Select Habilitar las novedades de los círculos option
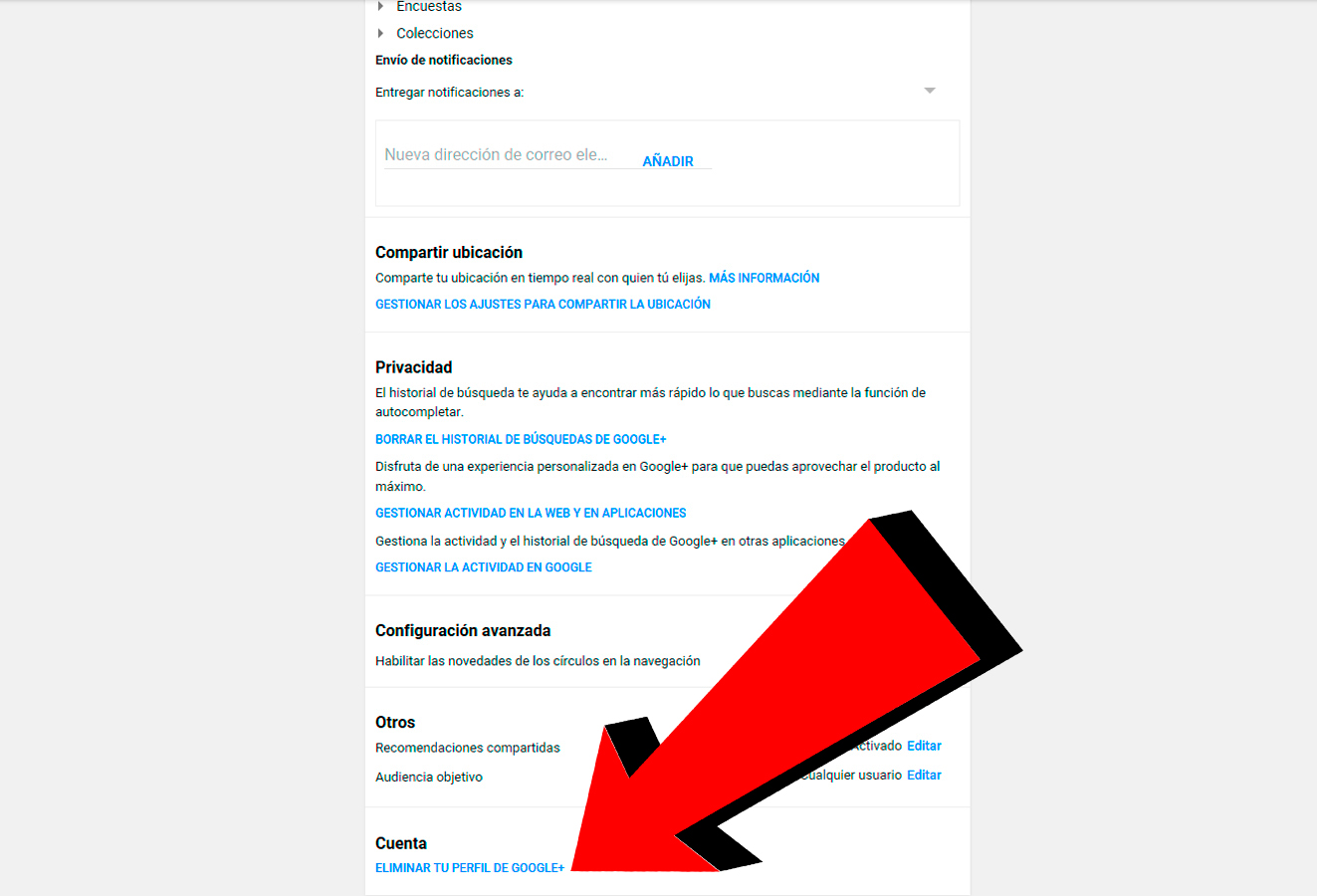 [x=538, y=661]
